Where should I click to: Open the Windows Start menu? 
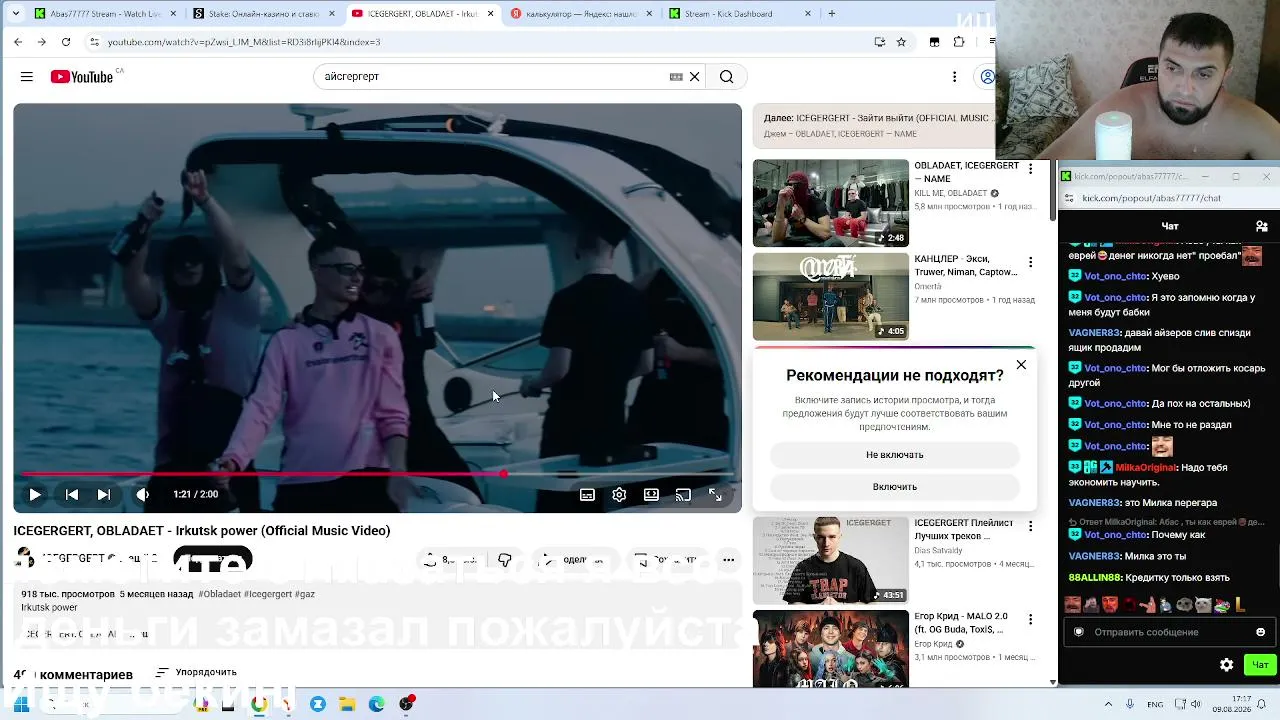[x=21, y=704]
